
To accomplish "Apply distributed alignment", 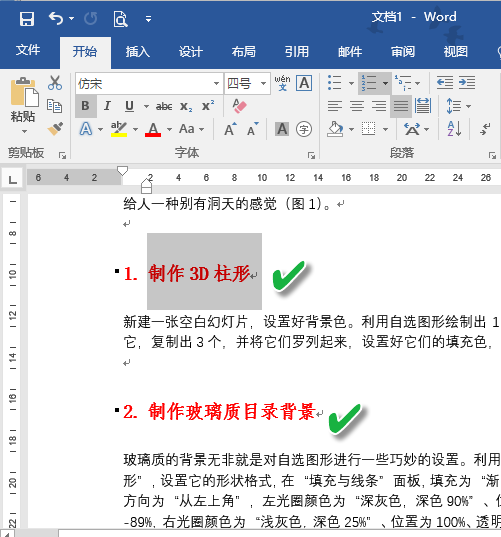I will tap(423, 106).
